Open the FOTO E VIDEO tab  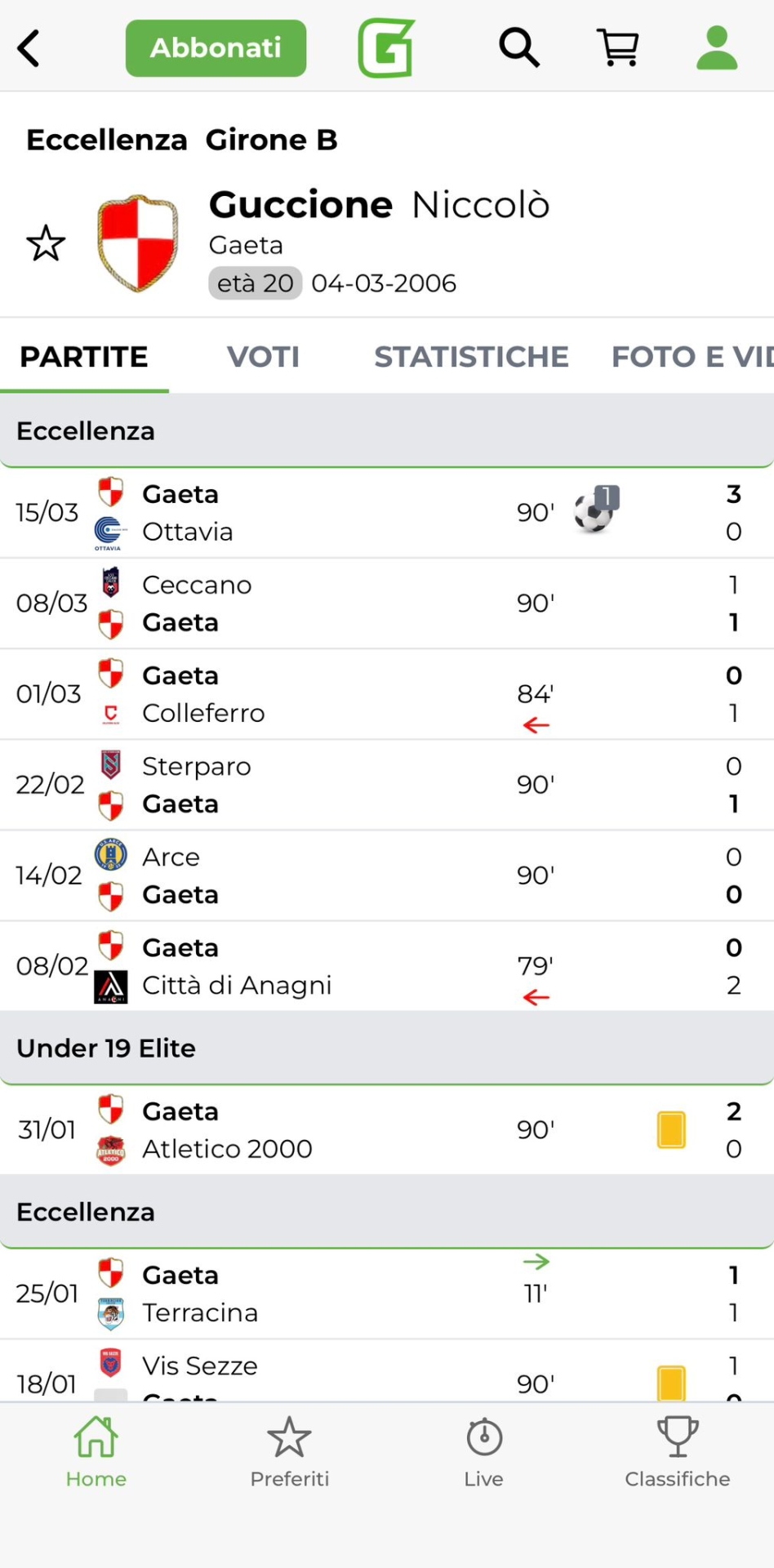(x=691, y=357)
